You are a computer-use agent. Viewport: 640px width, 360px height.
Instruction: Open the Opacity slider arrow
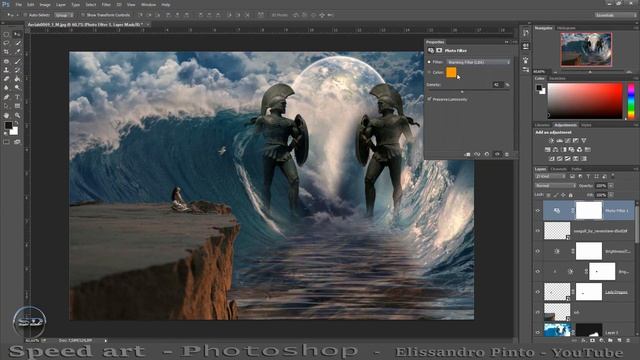(x=611, y=186)
